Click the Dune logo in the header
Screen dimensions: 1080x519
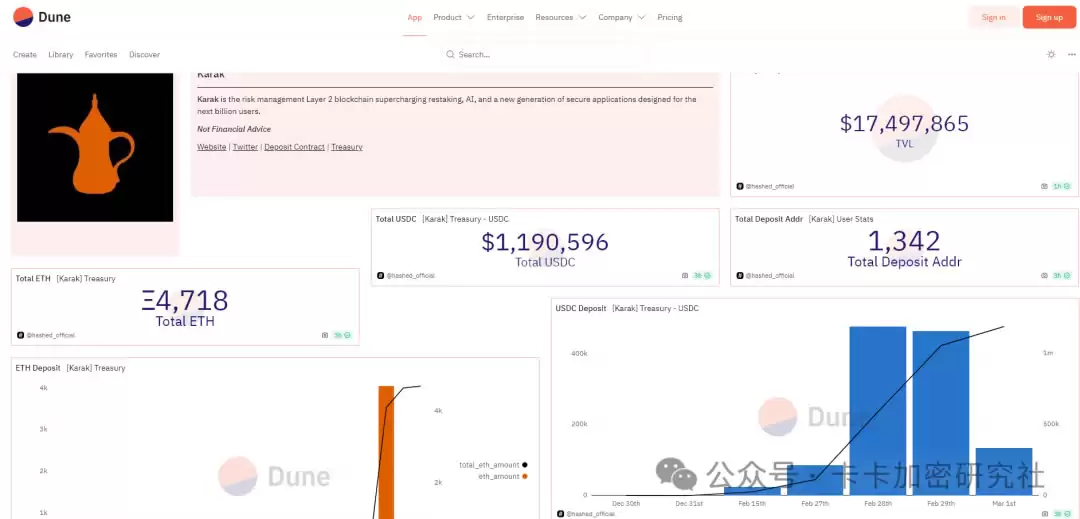click(x=42, y=17)
